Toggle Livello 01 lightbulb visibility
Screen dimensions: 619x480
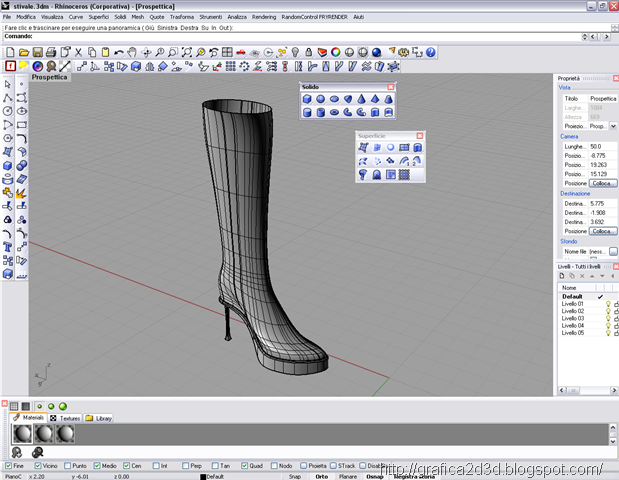608,304
